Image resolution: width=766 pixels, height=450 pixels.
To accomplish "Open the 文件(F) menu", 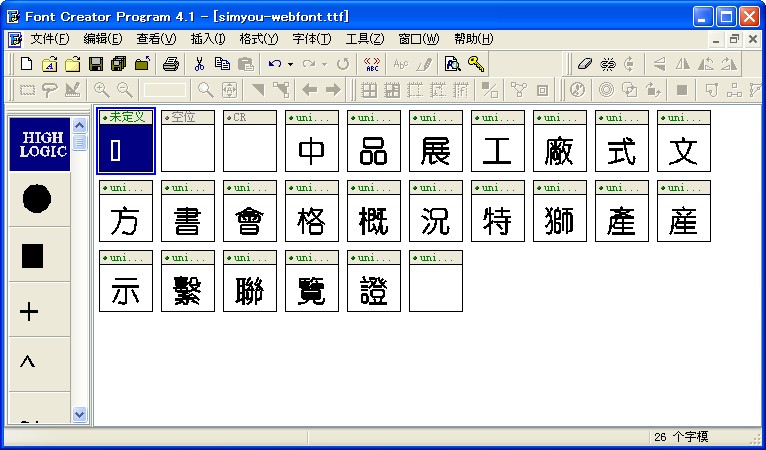I will [50, 39].
